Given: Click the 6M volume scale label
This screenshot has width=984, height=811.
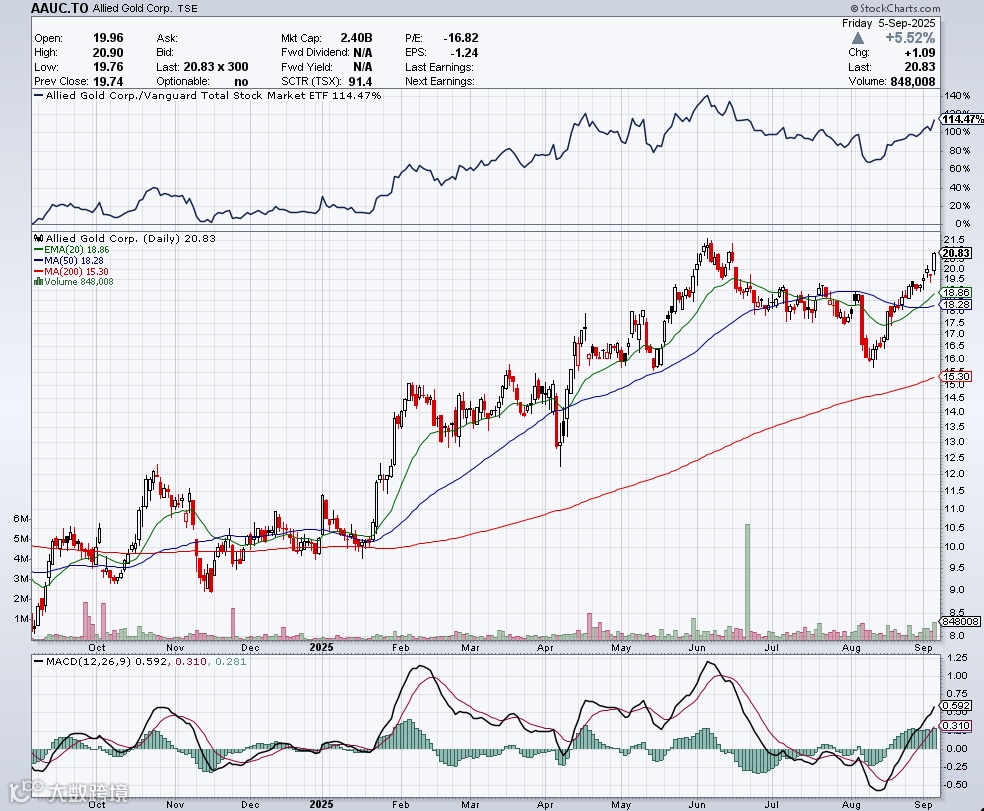Looking at the screenshot, I should [x=21, y=518].
